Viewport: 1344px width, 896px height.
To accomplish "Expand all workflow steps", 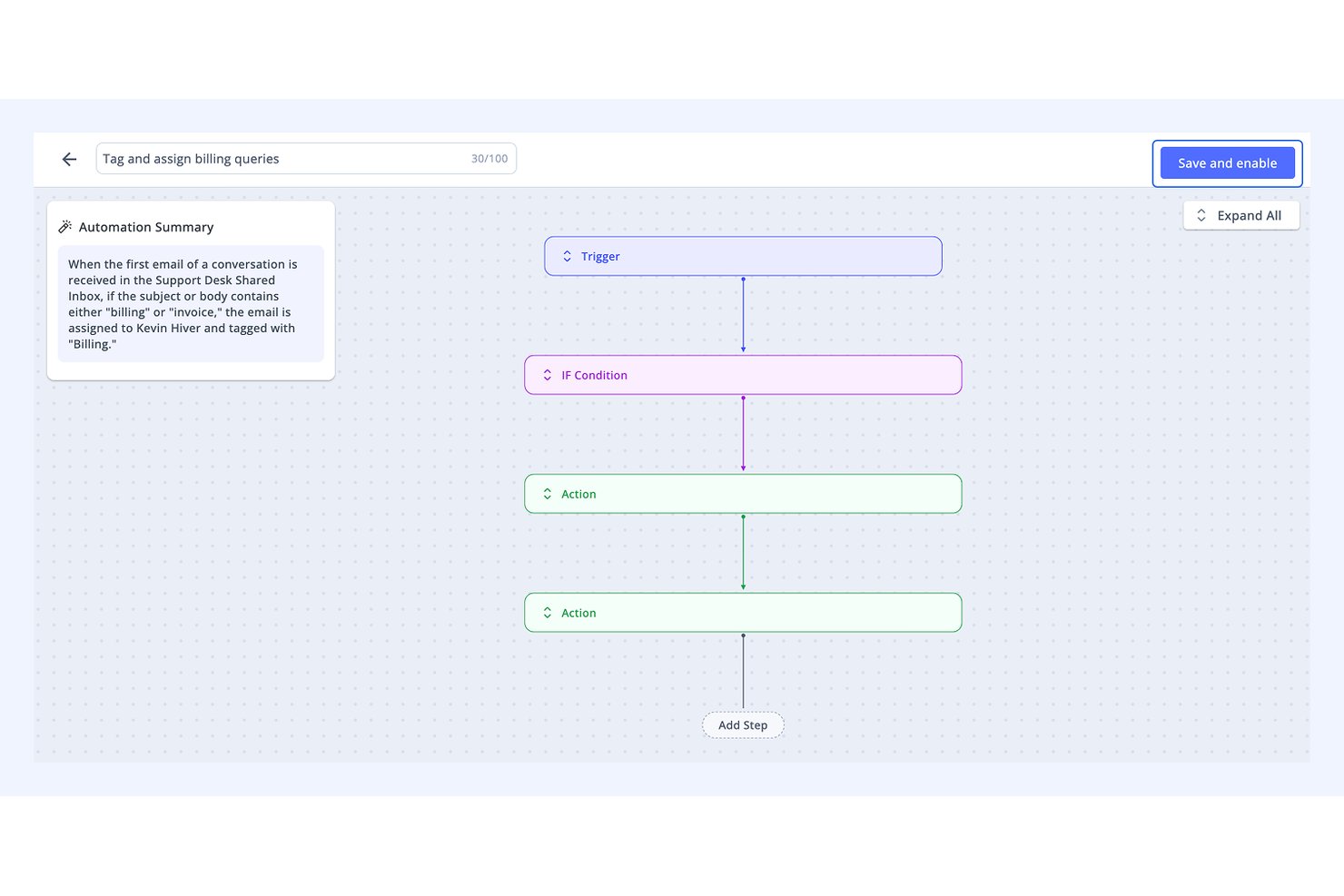I will click(x=1240, y=215).
